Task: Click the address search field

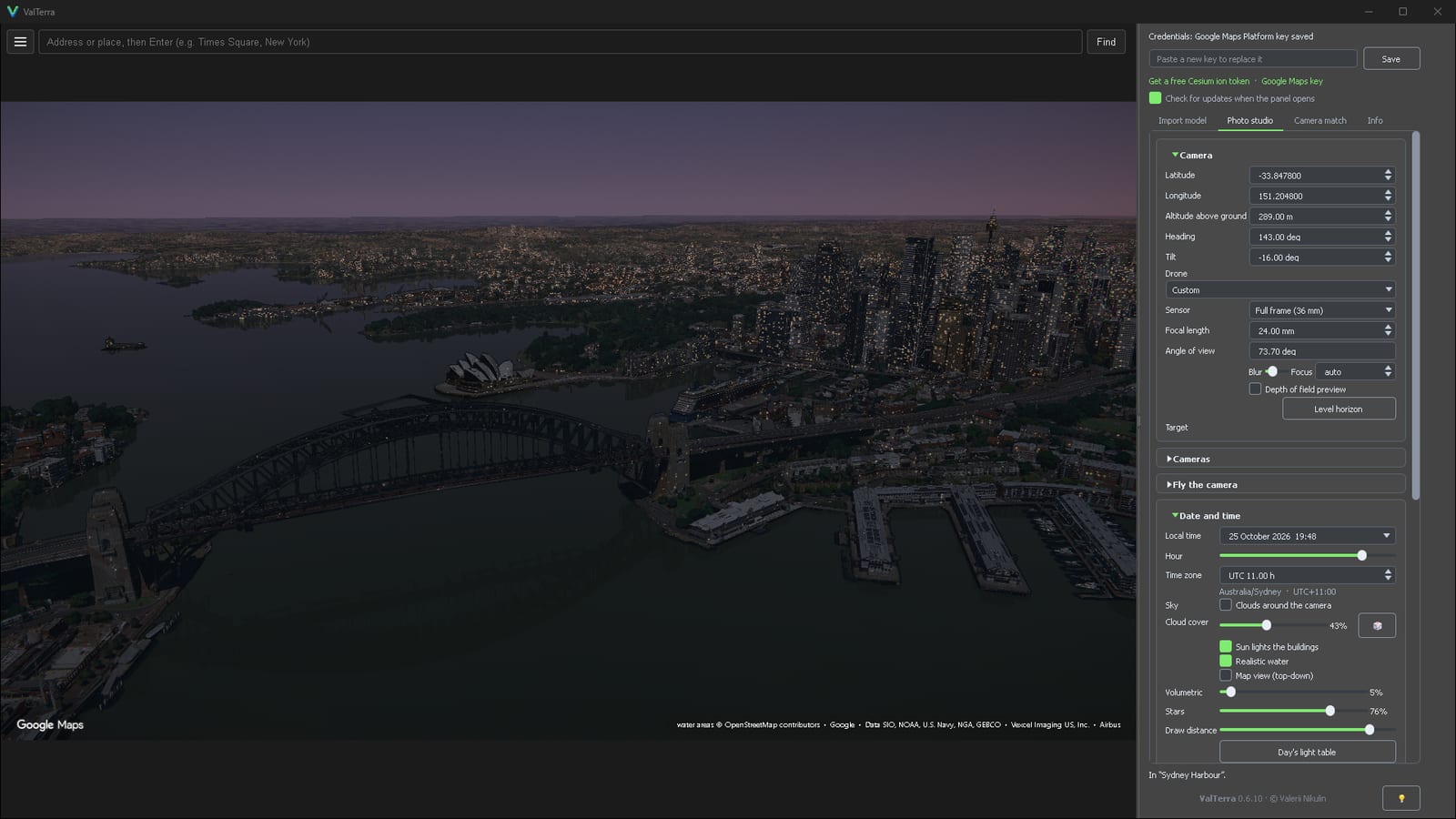Action: (560, 42)
